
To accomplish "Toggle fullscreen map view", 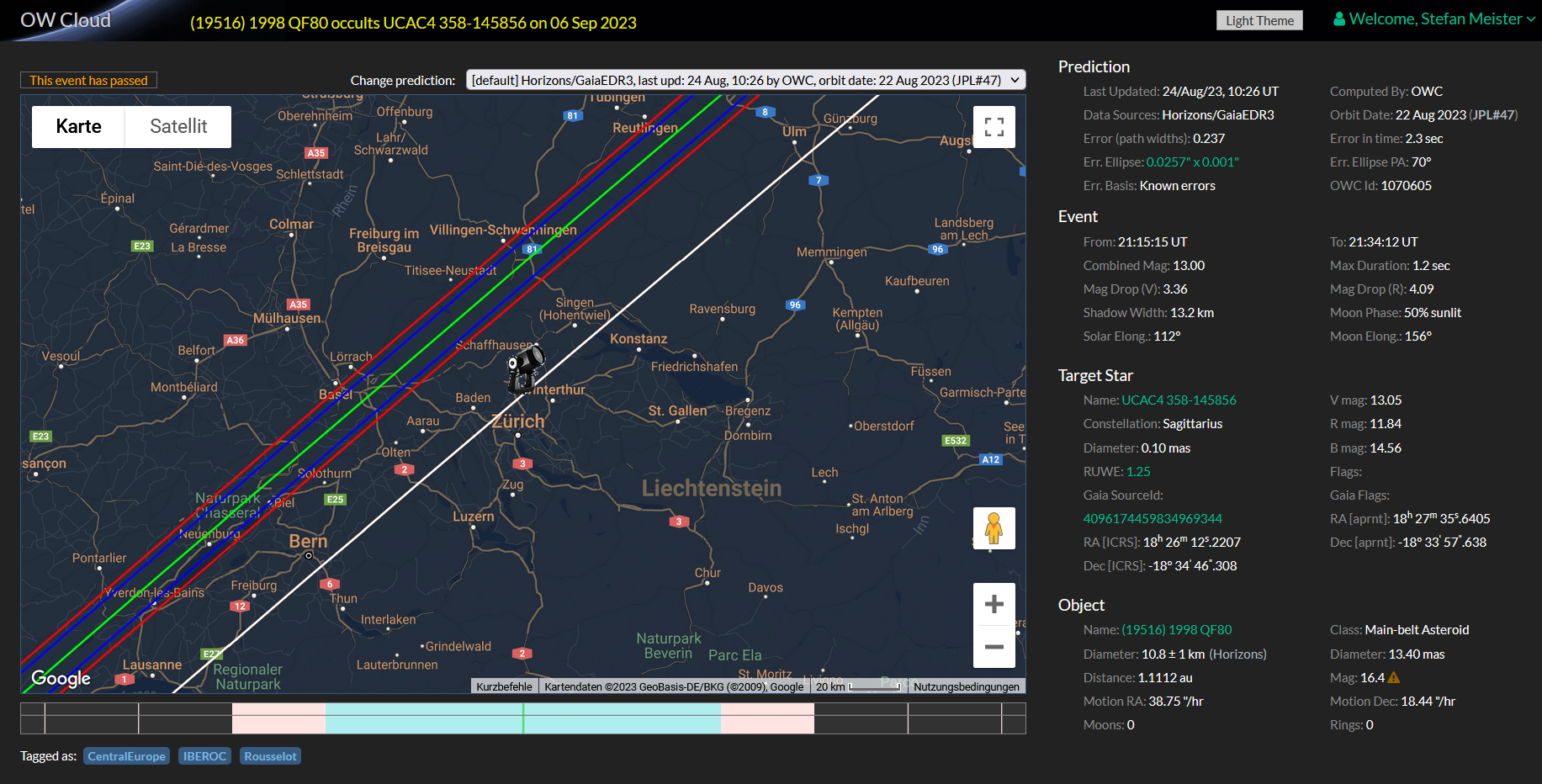I will pos(994,127).
